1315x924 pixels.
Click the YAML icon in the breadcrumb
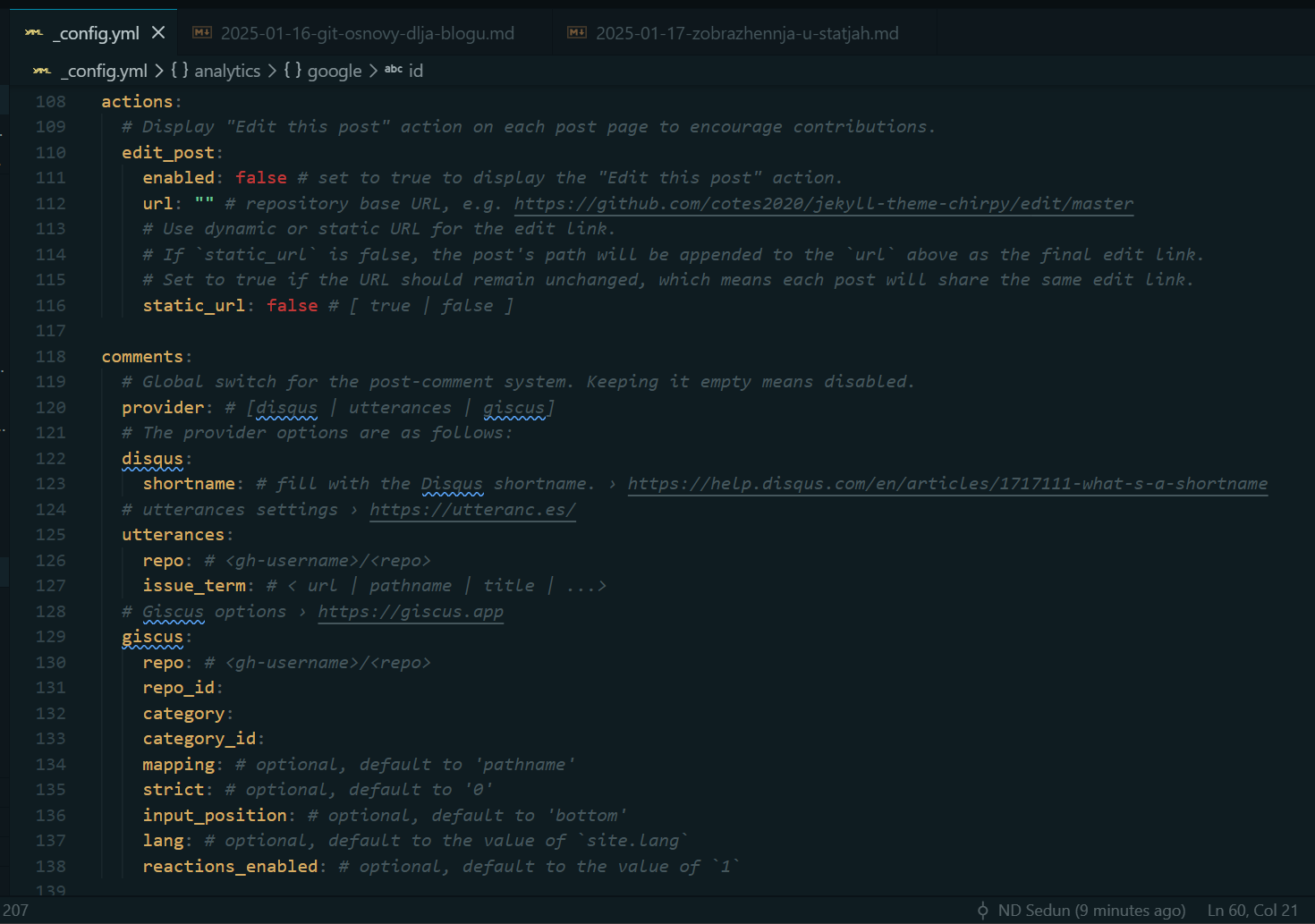point(42,71)
